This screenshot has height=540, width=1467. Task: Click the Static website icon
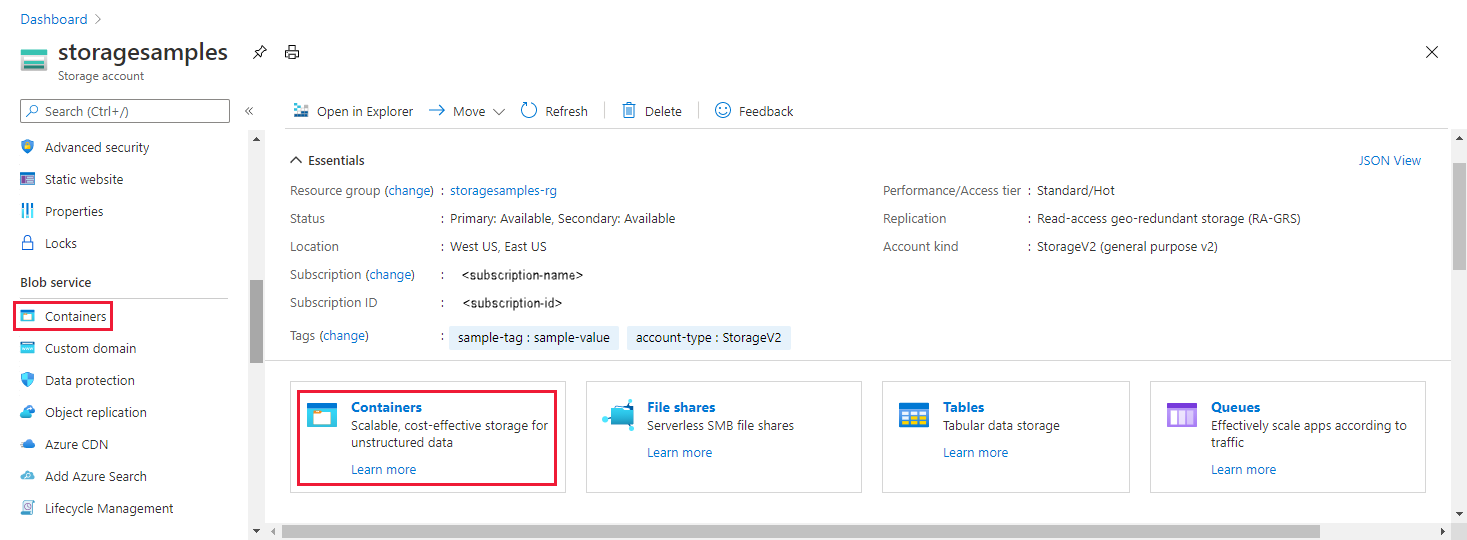click(x=28, y=179)
